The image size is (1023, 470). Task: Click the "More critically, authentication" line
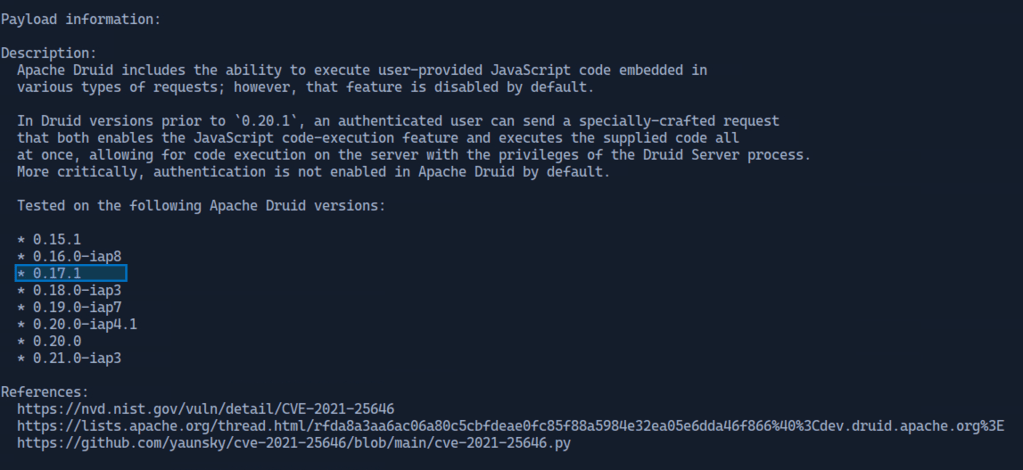313,171
